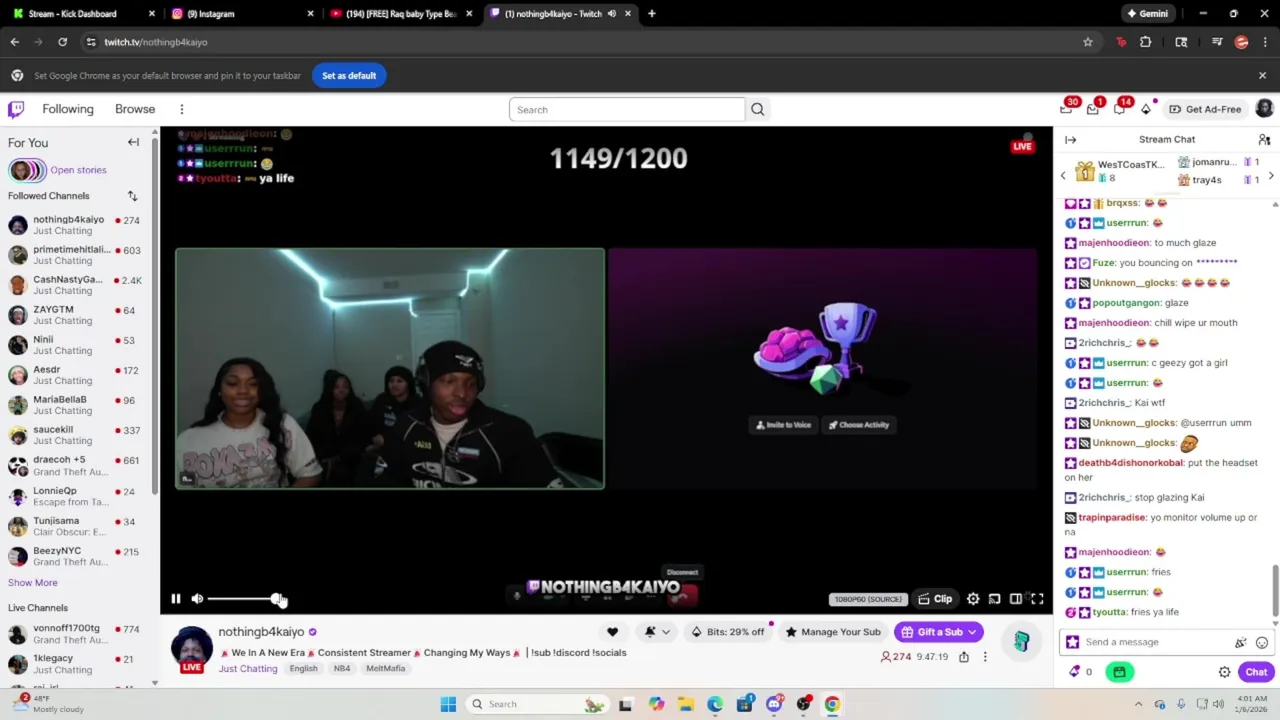This screenshot has width=1280, height=720.
Task: Toggle theatre mode in player
Action: pos(1016,599)
